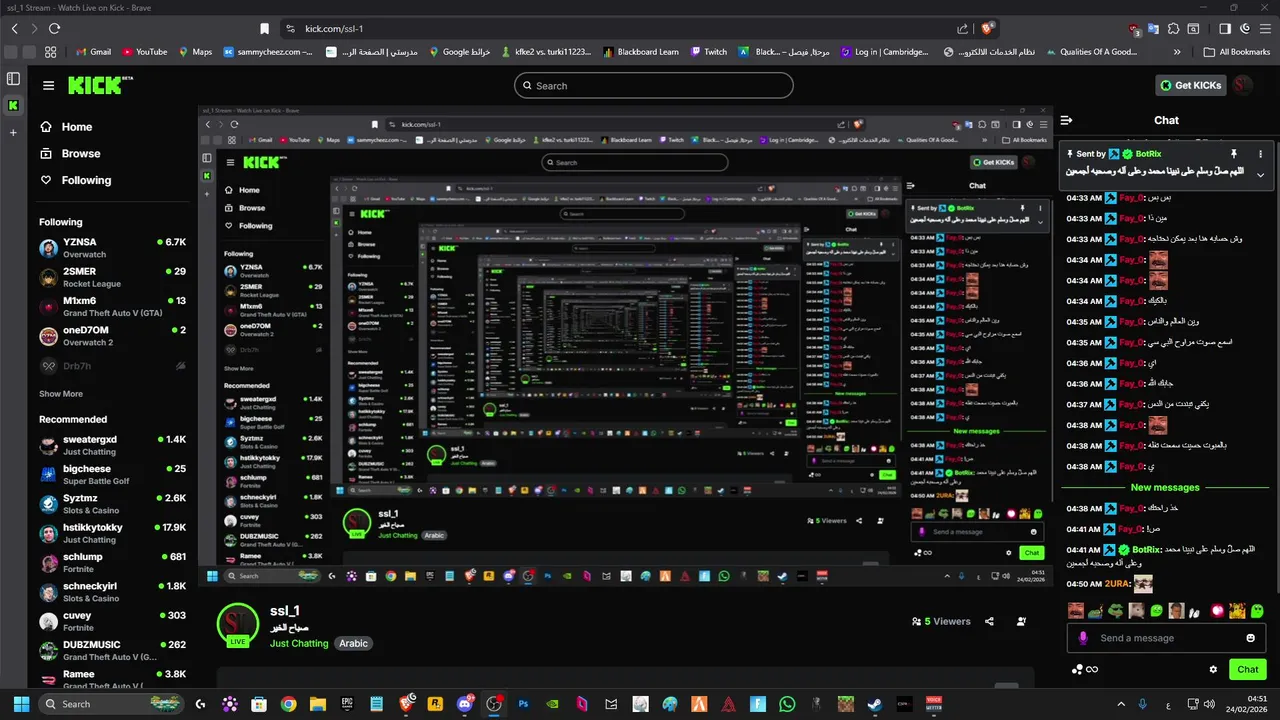Screen dimensions: 1280x720
Task: Share the ssl_1 stream
Action: (x=989, y=621)
